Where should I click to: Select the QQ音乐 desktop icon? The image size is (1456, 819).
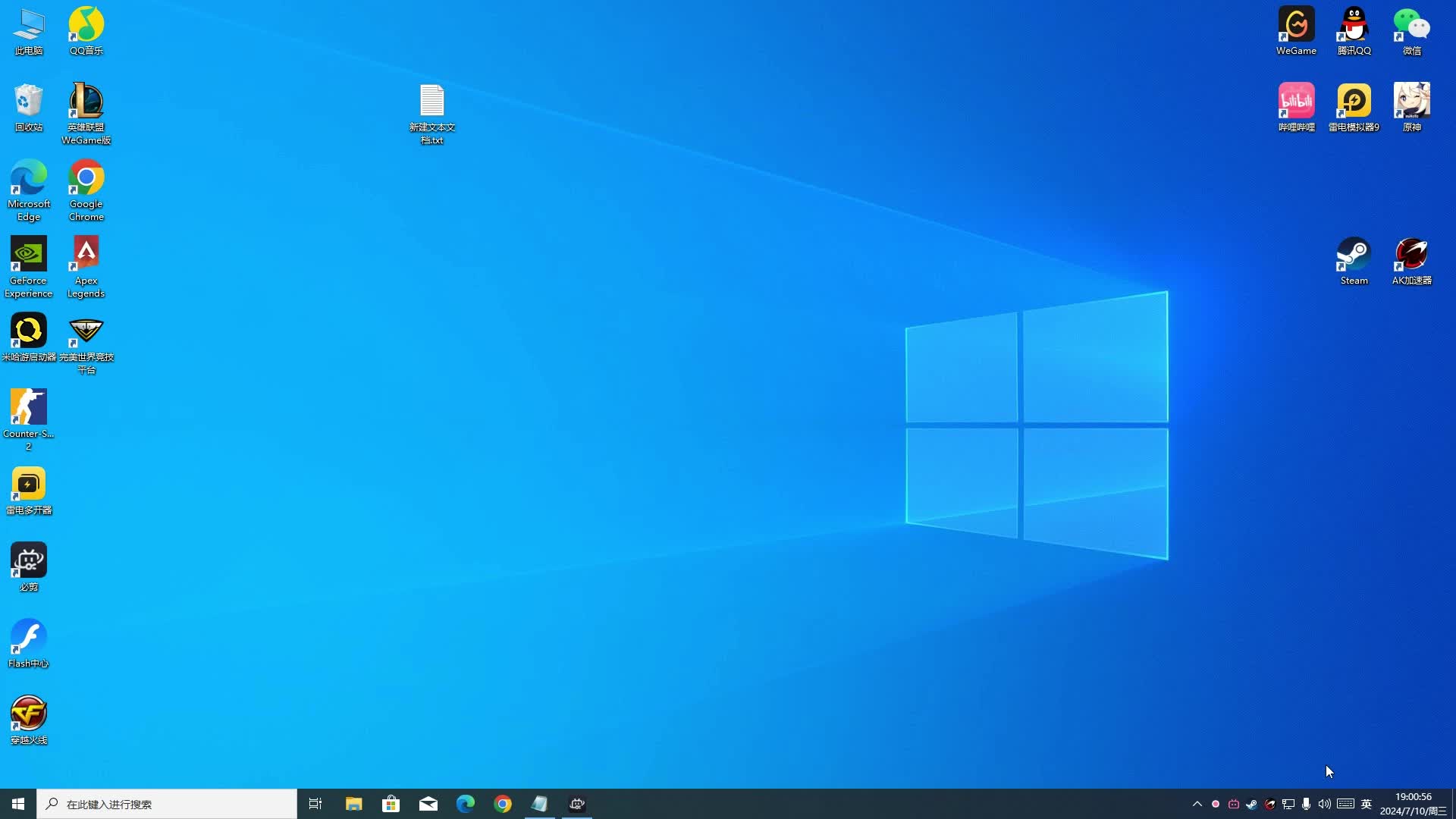[x=86, y=31]
